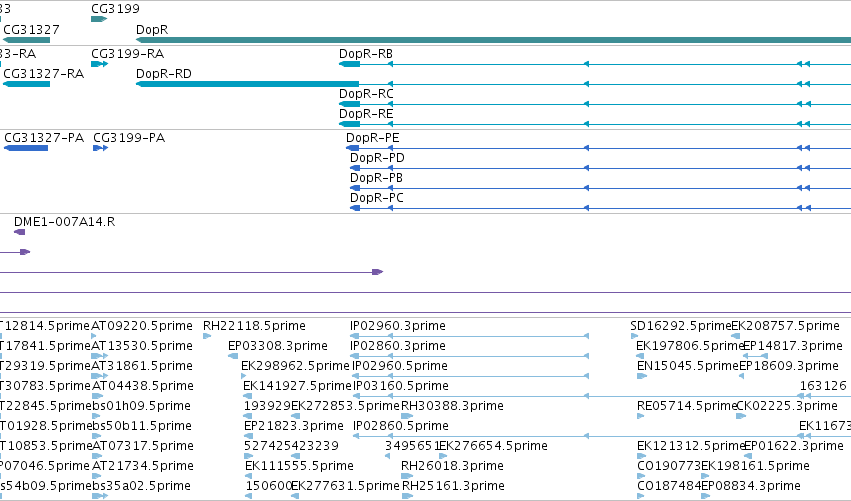Click the CG3199-PA protein label

[x=129, y=138]
